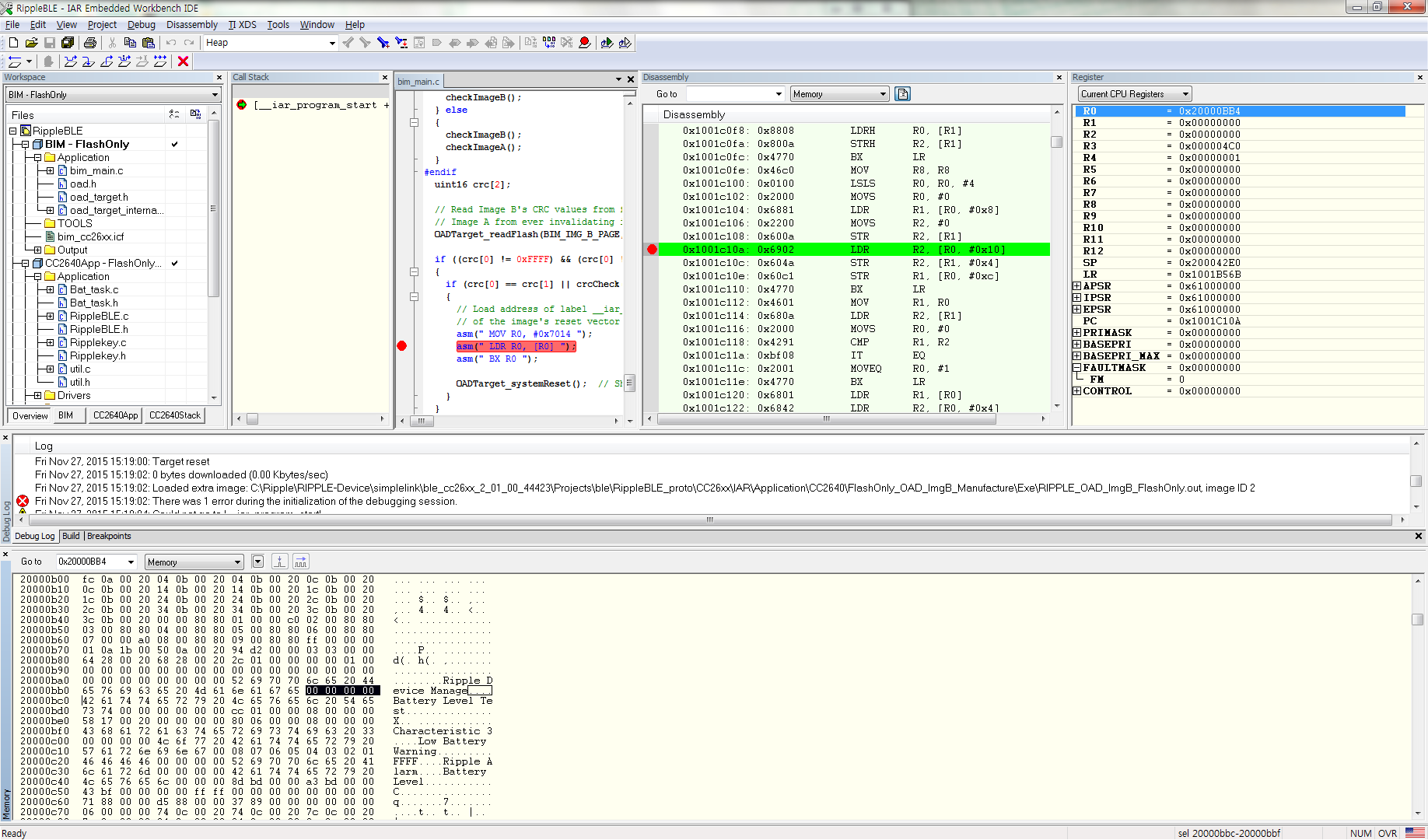The image size is (1428, 840).
Task: Click the Go debug toolbar icon
Action: point(160,61)
